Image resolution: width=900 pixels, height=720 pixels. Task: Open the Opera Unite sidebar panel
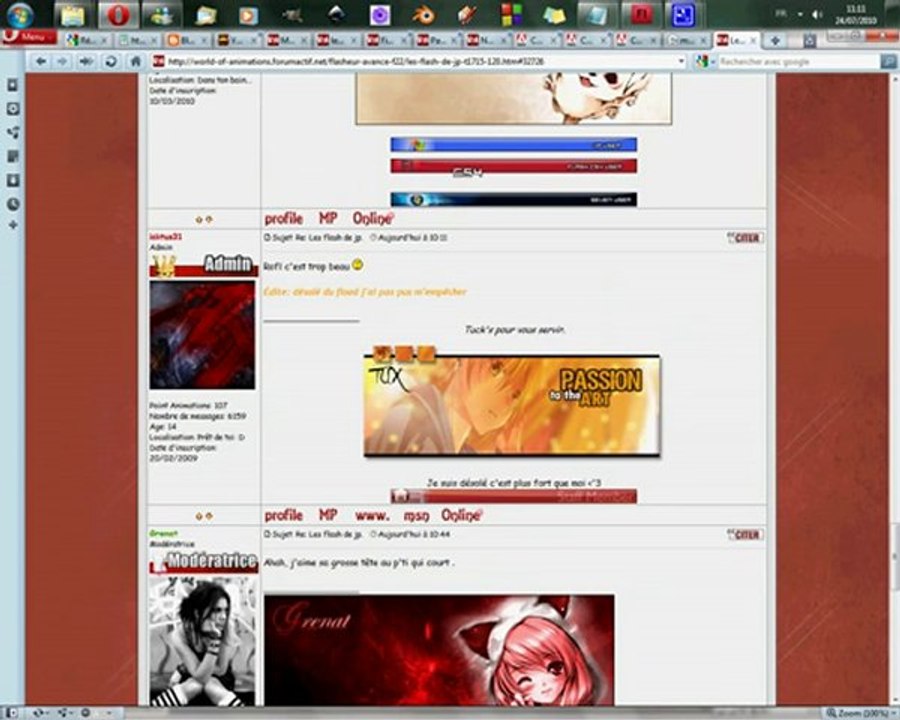pos(13,133)
